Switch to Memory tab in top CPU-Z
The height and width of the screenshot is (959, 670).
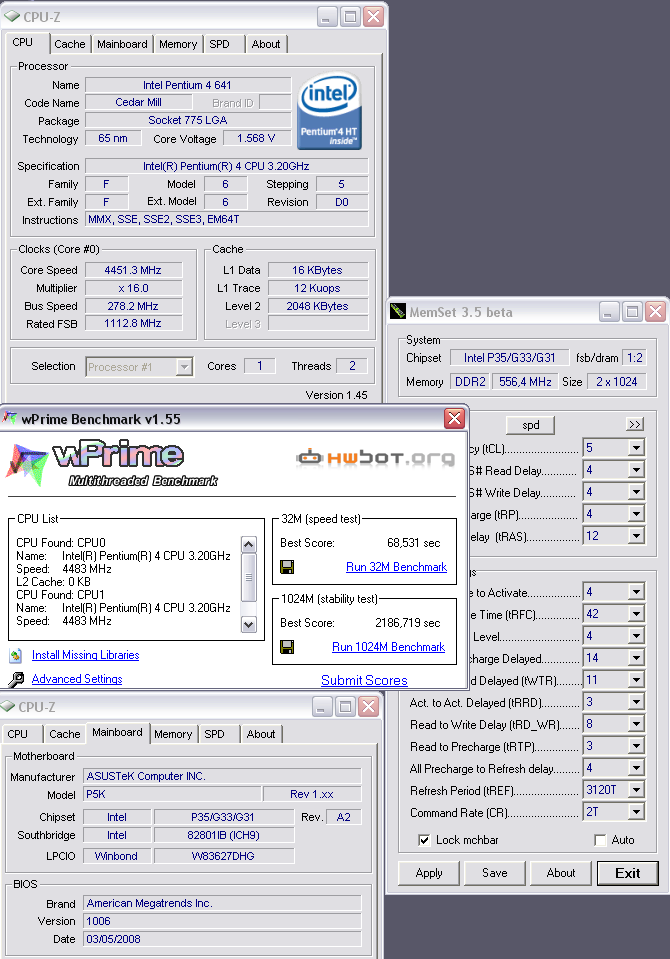(178, 44)
